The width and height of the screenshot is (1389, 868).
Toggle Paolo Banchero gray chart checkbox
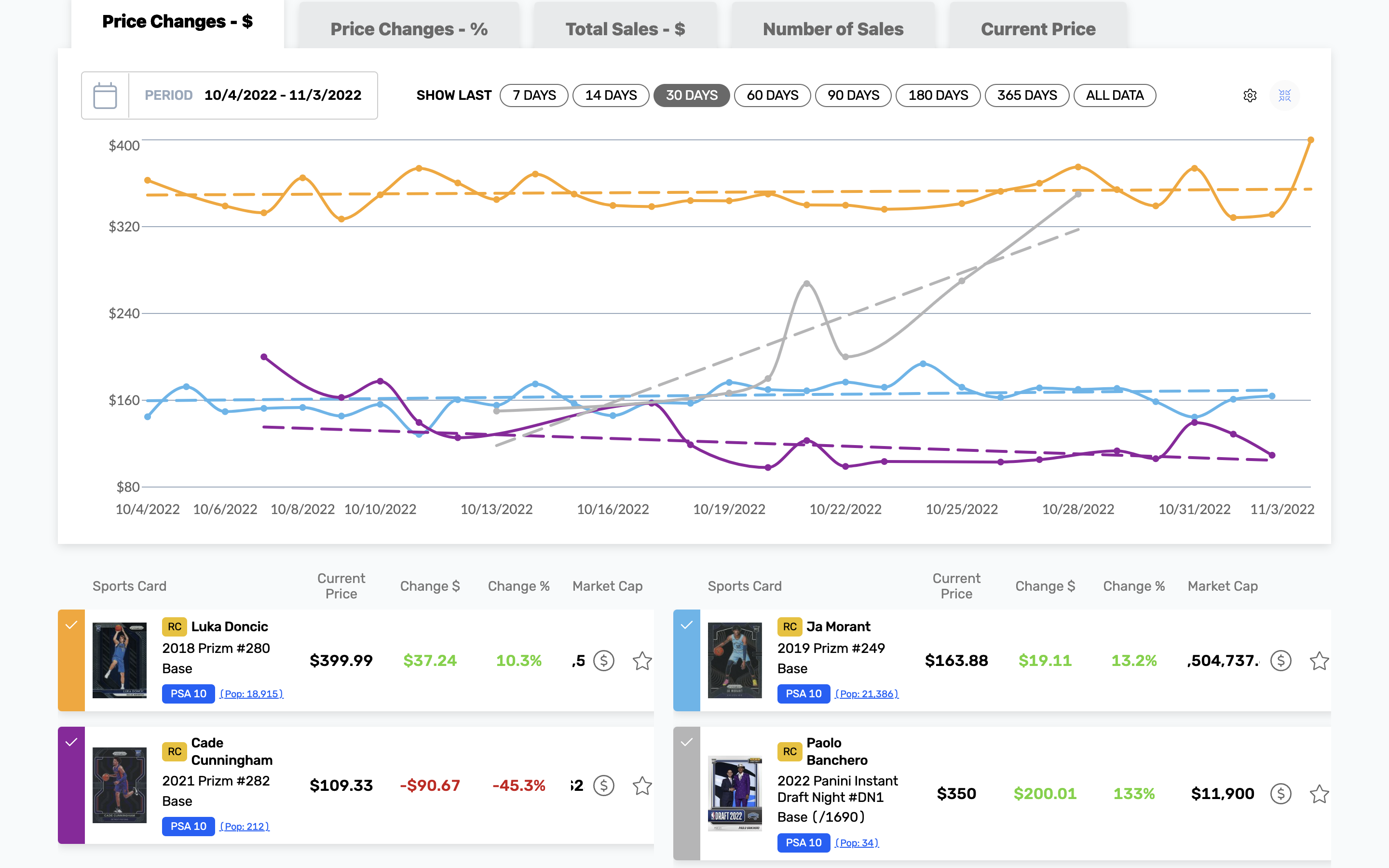[x=686, y=742]
